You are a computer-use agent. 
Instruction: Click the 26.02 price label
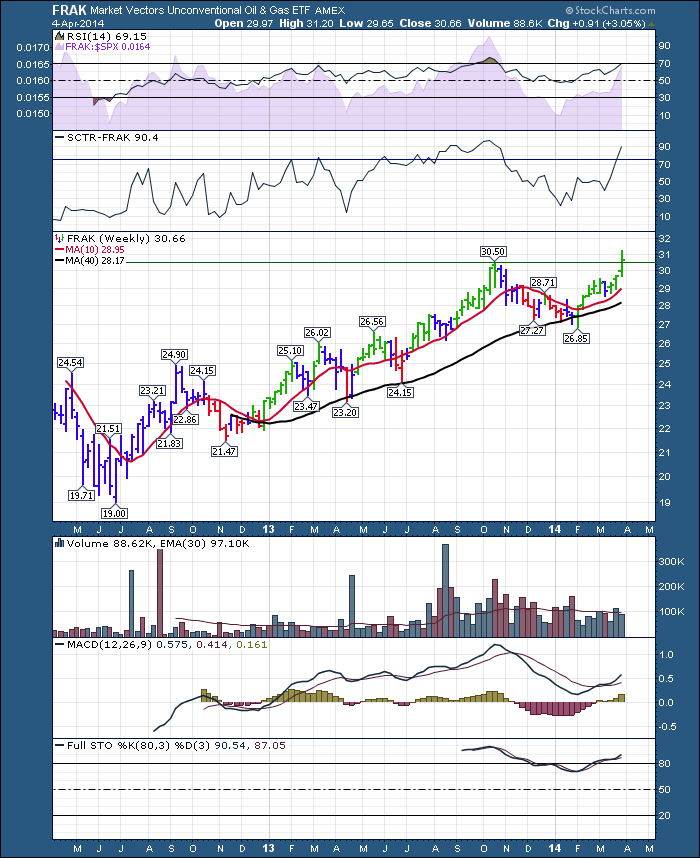coord(317,332)
